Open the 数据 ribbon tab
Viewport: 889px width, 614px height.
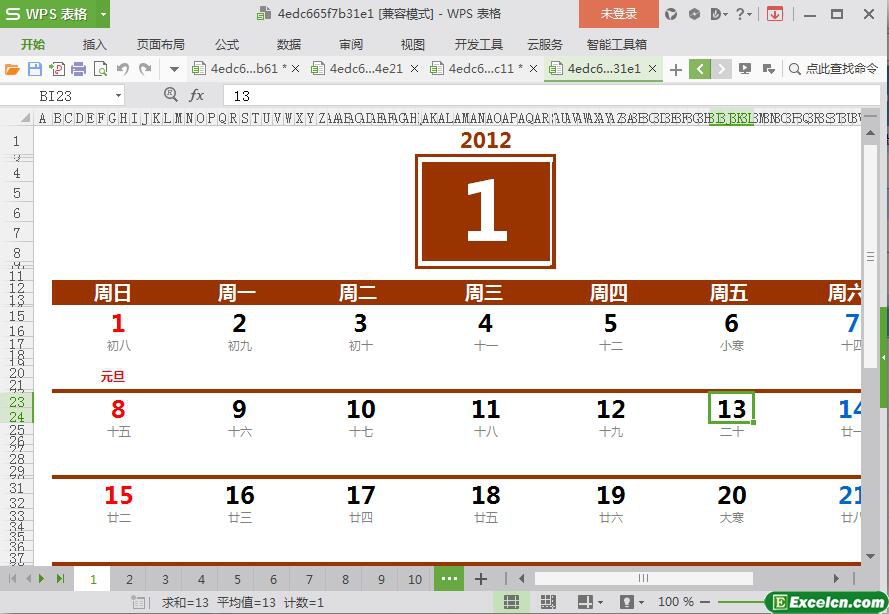[x=289, y=44]
